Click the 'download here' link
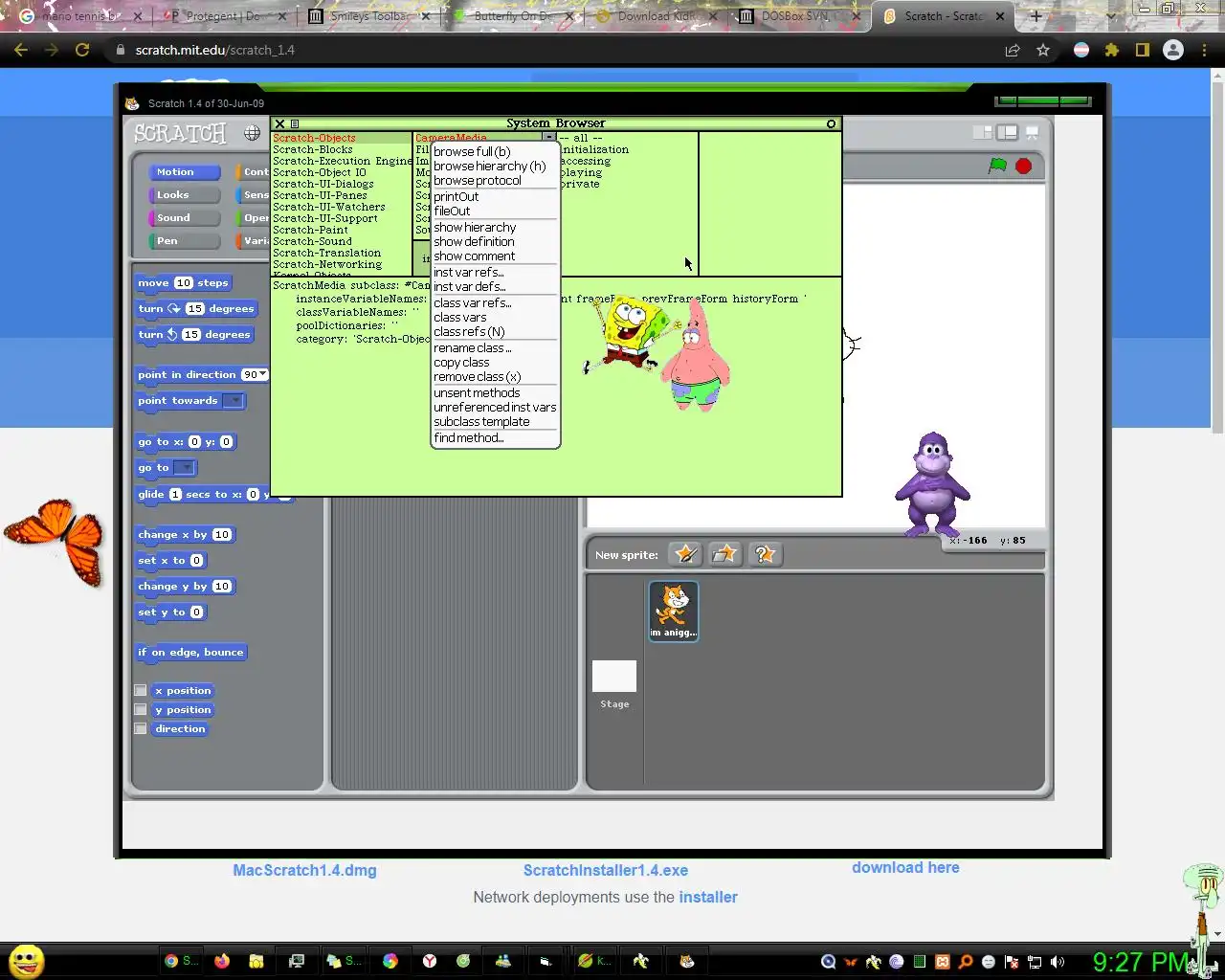 pyautogui.click(x=905, y=867)
